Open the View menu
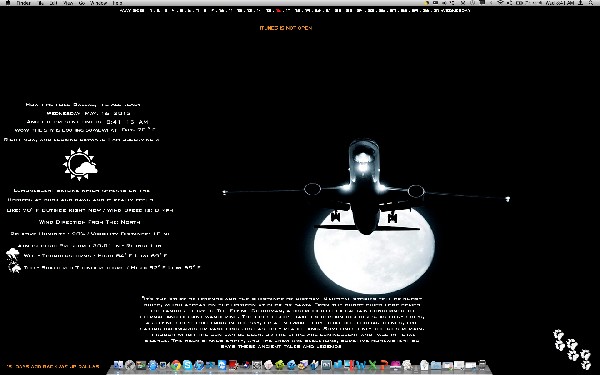Viewport: 600px width, 375px height. (x=68, y=2)
